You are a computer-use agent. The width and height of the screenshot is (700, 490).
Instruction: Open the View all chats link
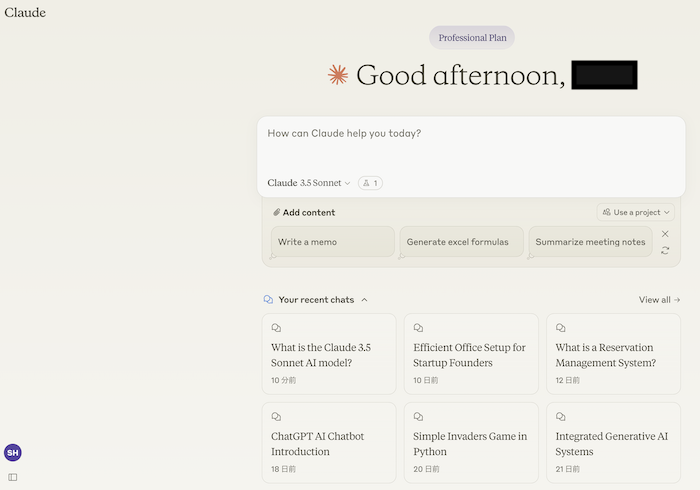click(659, 299)
